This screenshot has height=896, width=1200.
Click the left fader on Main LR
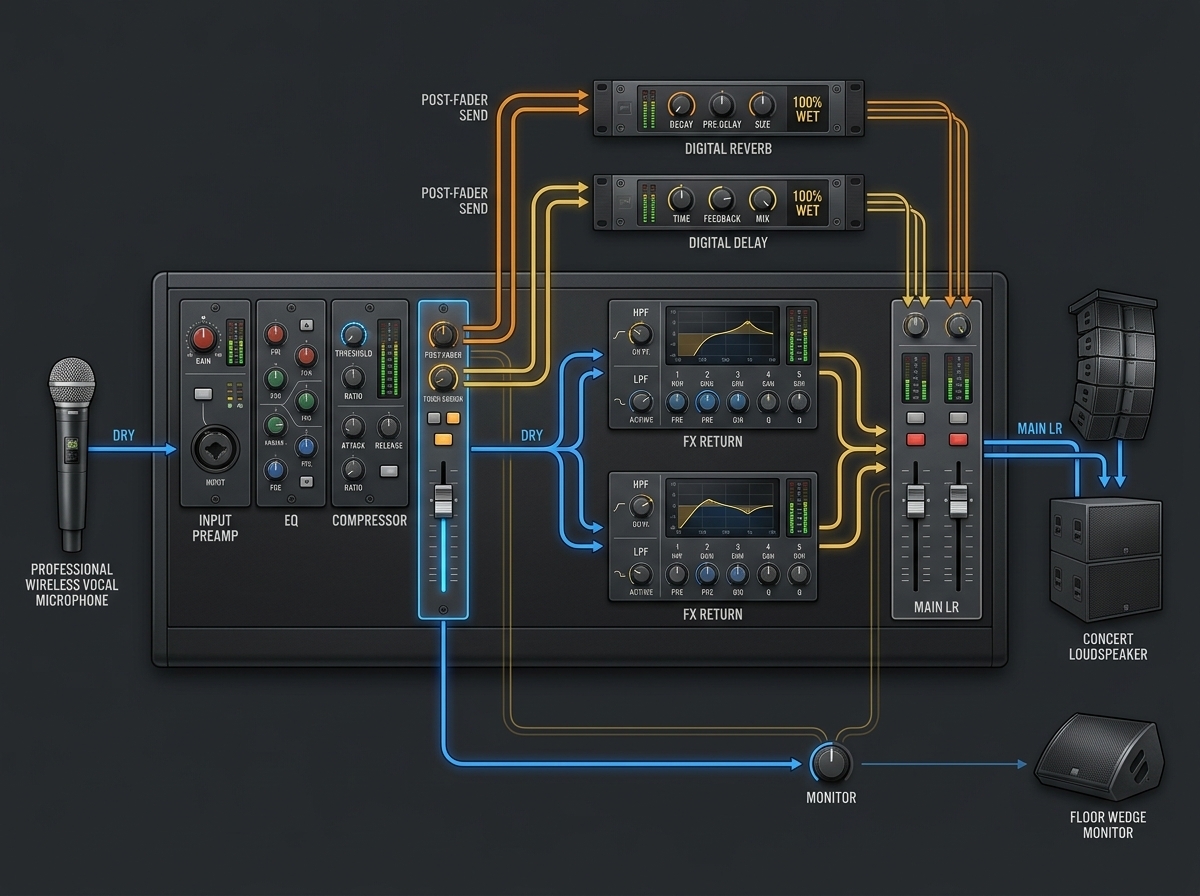(x=915, y=499)
